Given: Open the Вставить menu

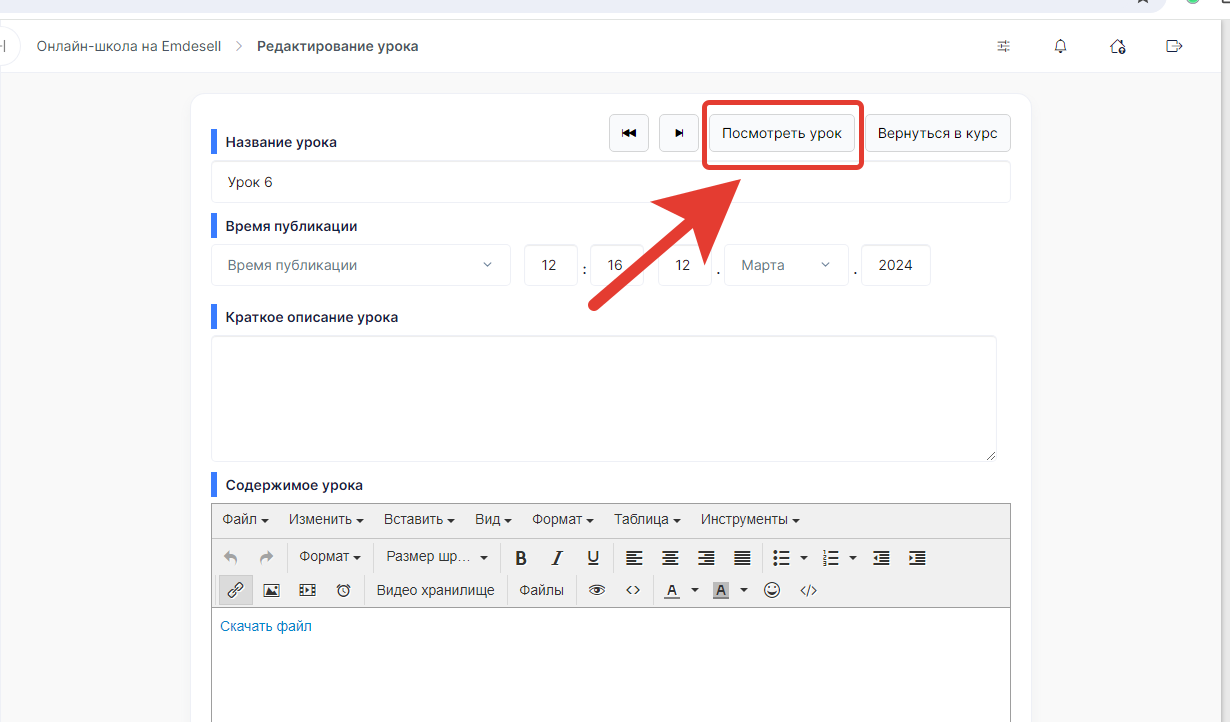Looking at the screenshot, I should [x=419, y=520].
